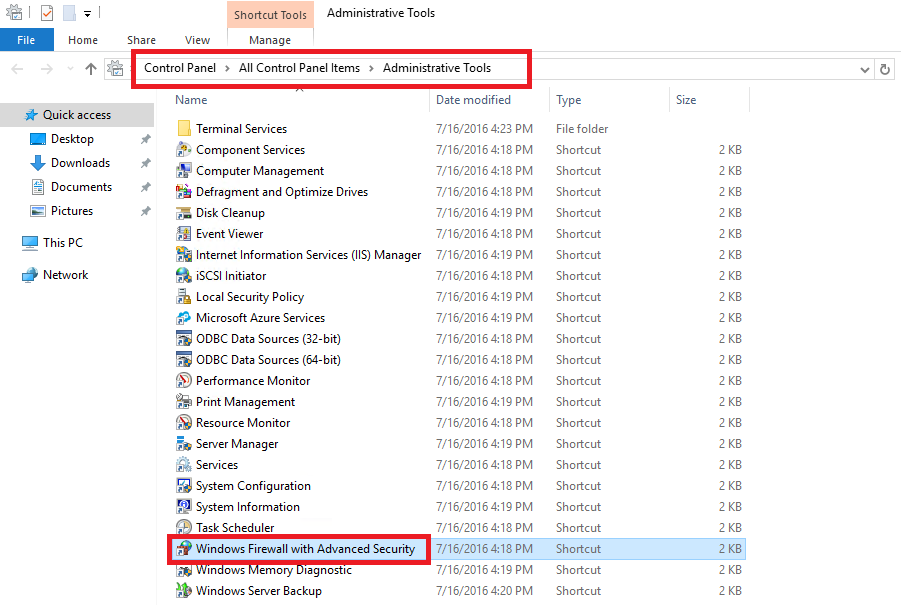Click the Microsoft Azure Services icon
Image resolution: width=901 pixels, height=605 pixels.
pyautogui.click(x=184, y=318)
